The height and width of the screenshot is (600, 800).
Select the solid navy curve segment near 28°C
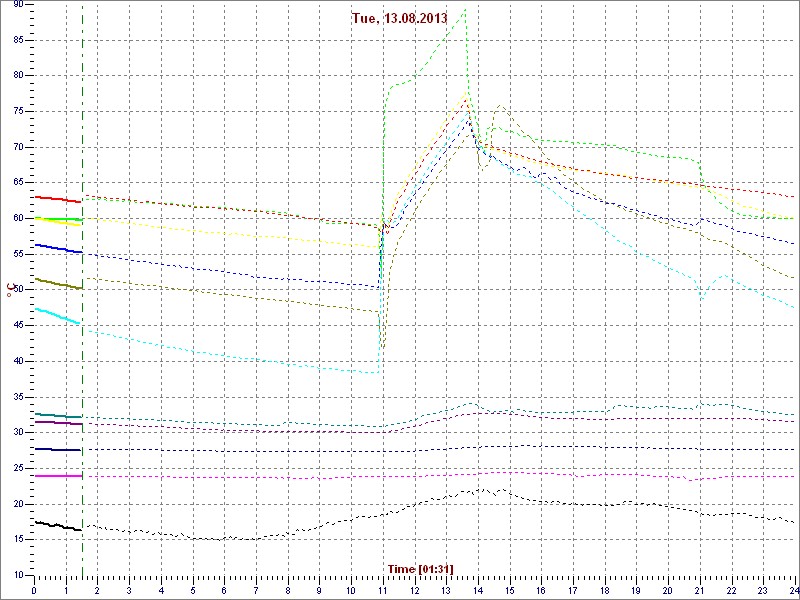(x=58, y=449)
